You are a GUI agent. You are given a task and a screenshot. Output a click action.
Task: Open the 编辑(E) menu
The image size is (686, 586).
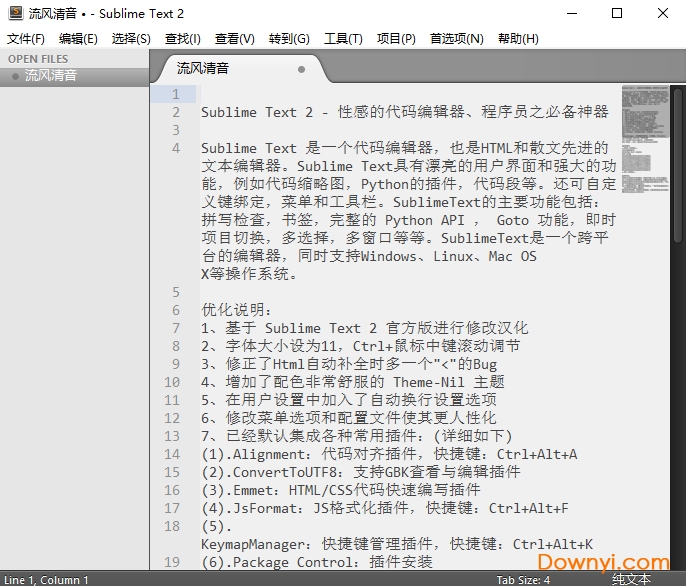pyautogui.click(x=78, y=39)
